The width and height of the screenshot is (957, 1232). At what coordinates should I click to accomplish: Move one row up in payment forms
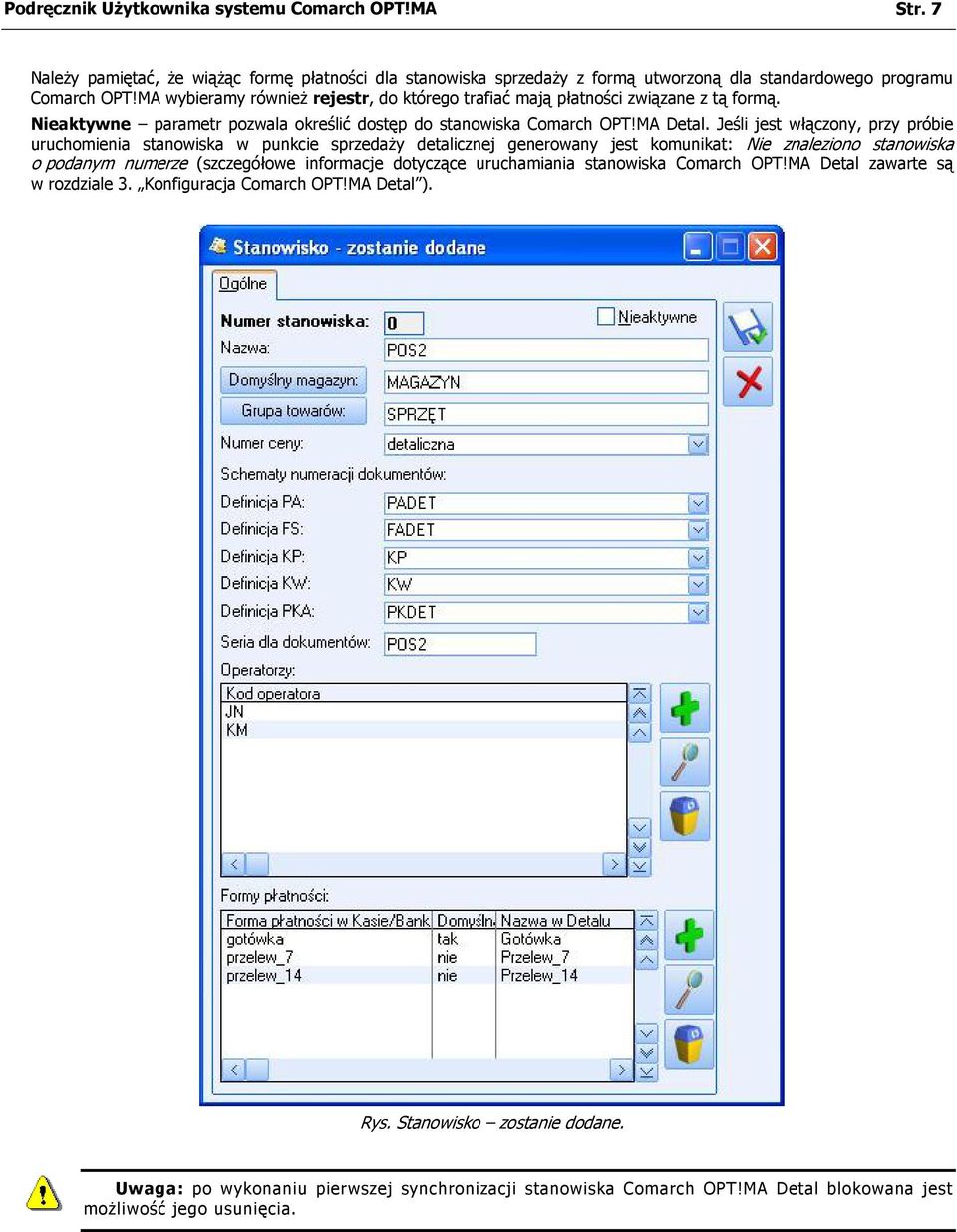[x=646, y=960]
